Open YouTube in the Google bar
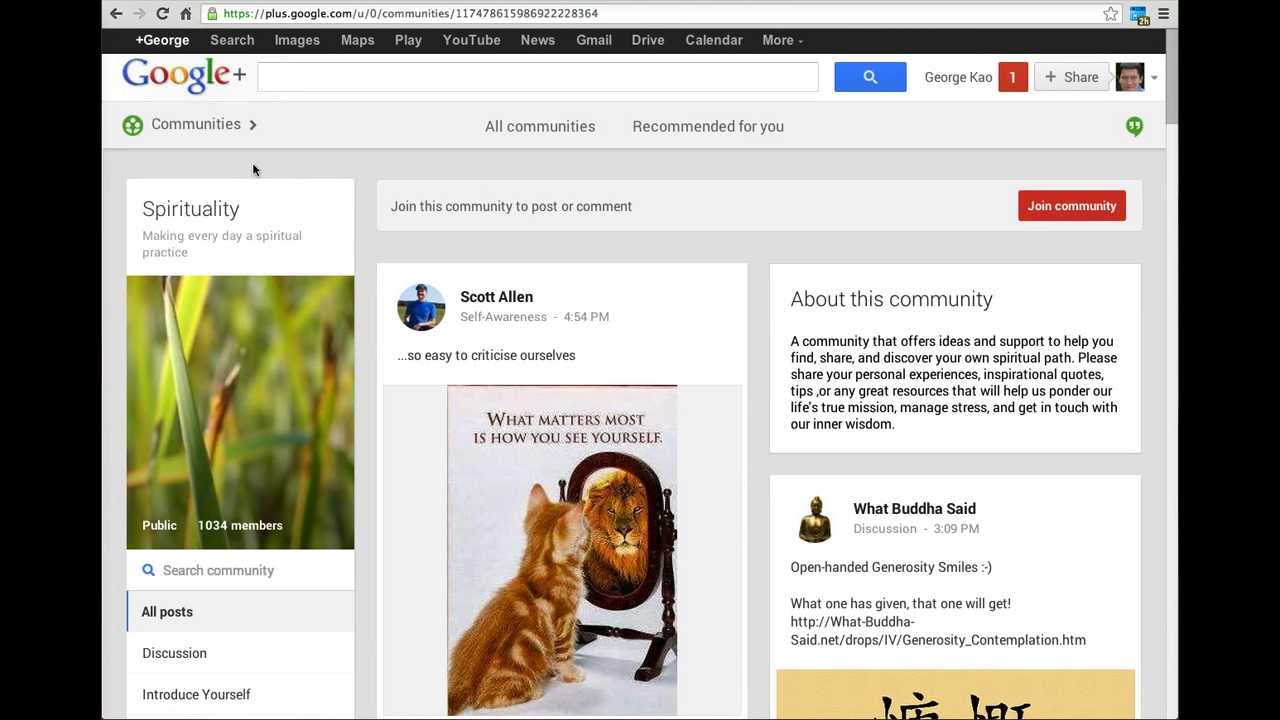1280x720 pixels. coord(471,40)
